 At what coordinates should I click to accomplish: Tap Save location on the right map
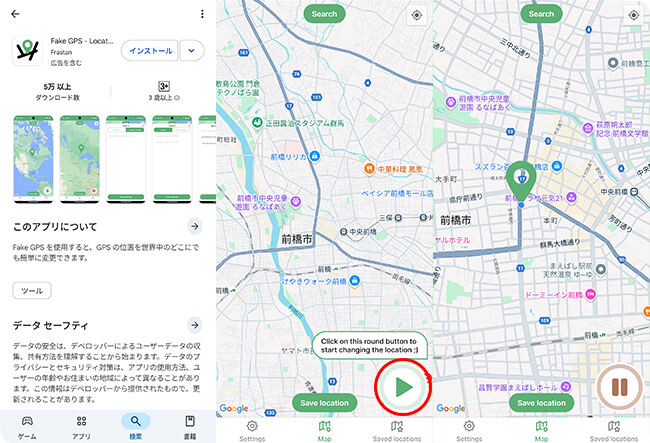[x=541, y=403]
